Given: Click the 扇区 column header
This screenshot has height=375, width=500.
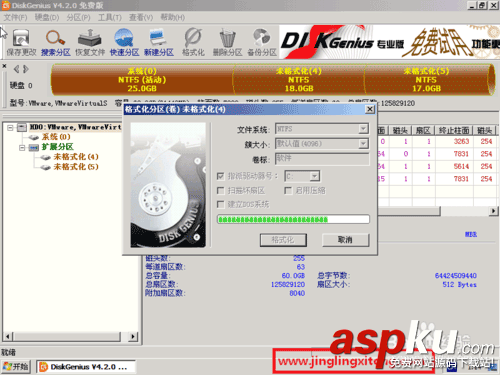Looking at the screenshot, I should tap(423, 130).
